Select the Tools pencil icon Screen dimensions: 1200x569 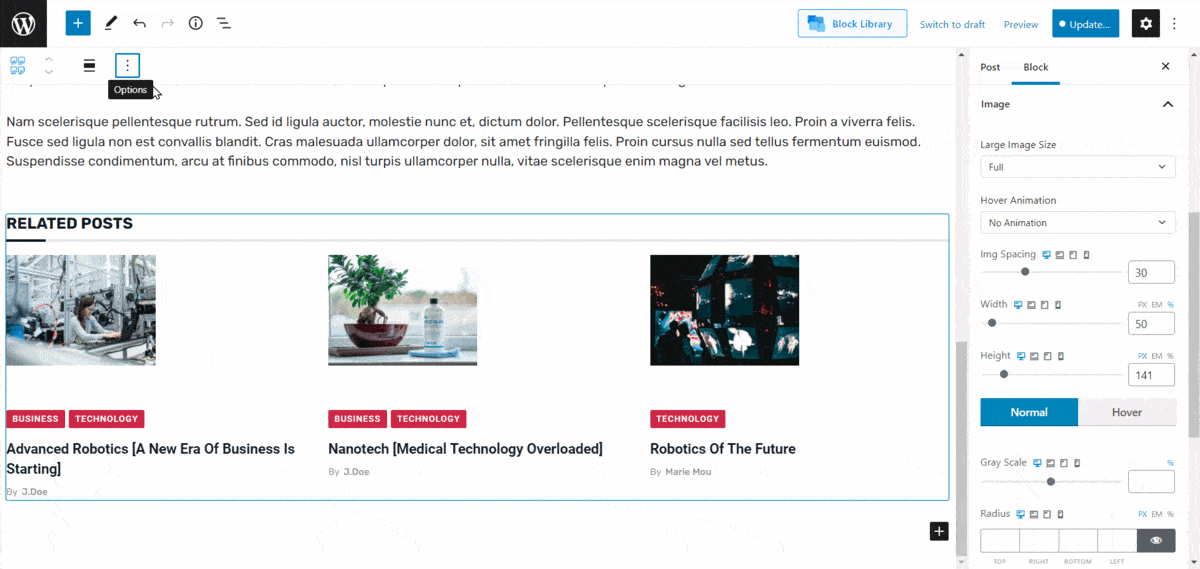click(x=110, y=24)
